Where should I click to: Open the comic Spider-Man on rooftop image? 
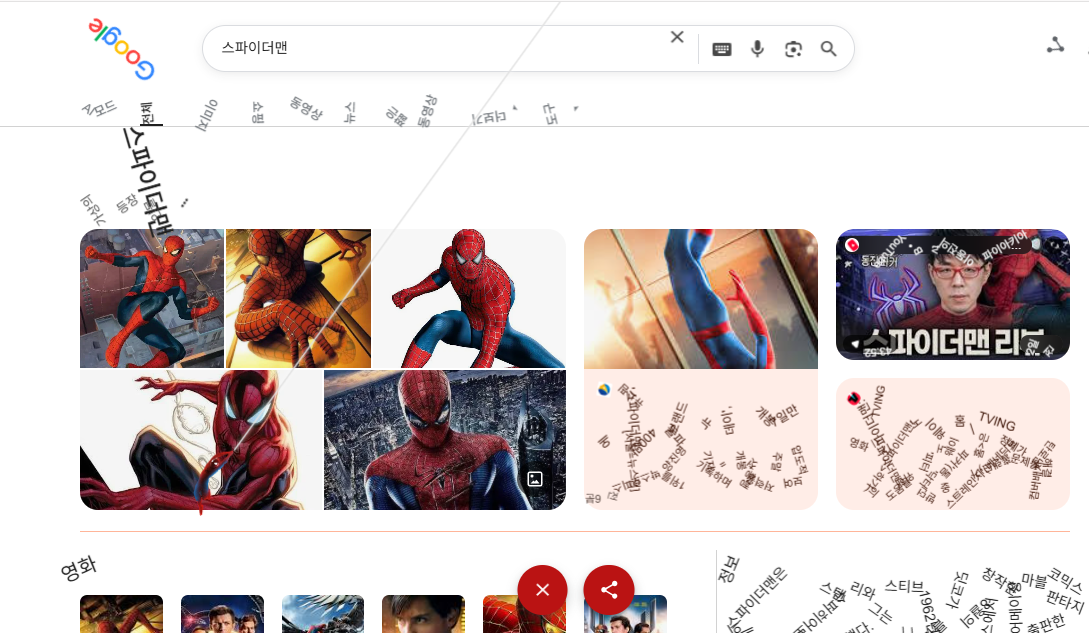152,298
